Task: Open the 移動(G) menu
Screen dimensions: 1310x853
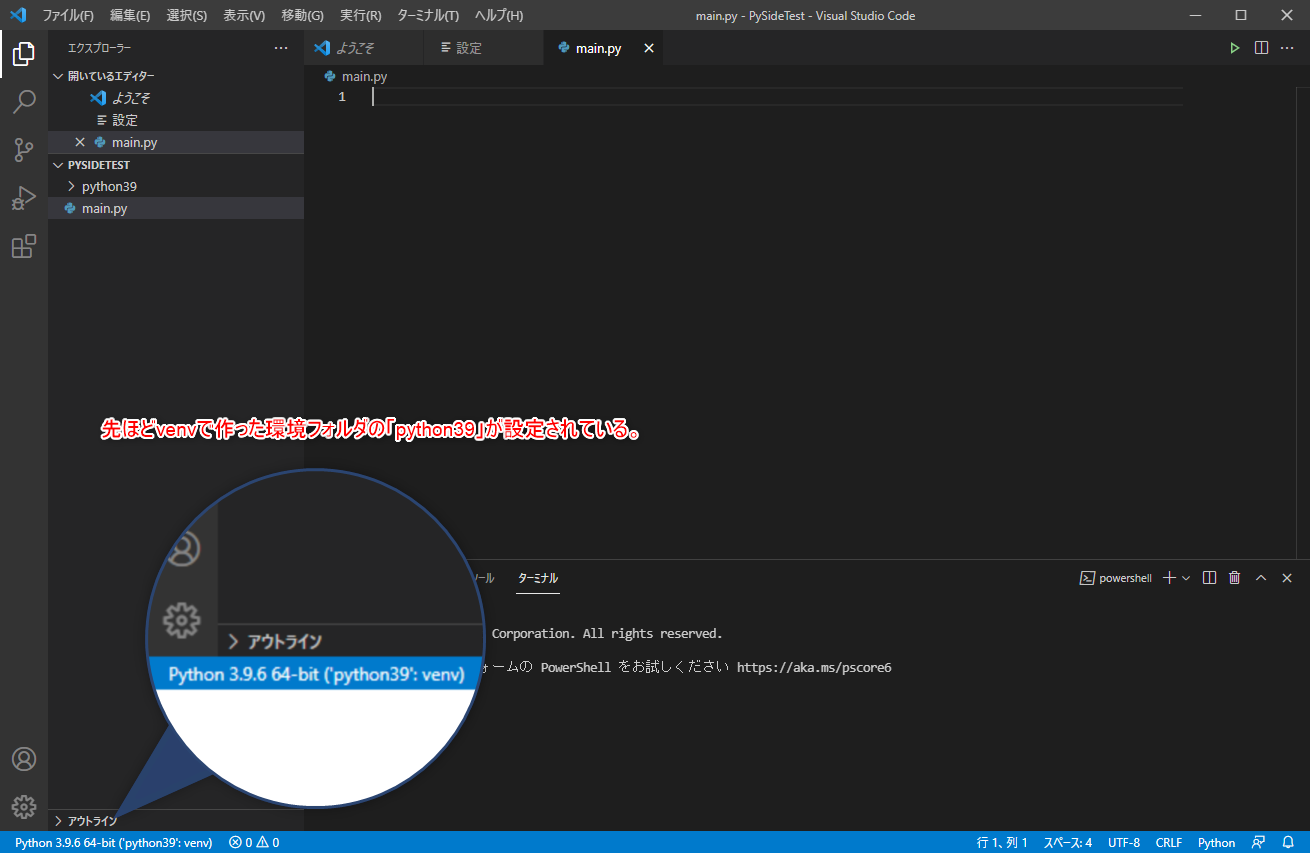Action: click(x=303, y=15)
